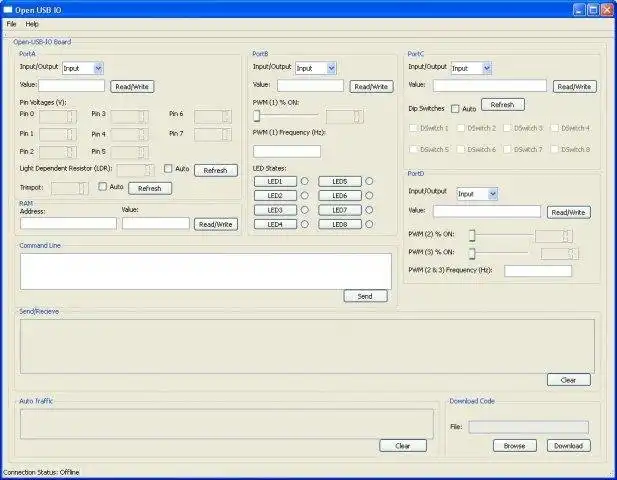This screenshot has height=480, width=617.
Task: Toggle the LED8 button
Action: 340,224
